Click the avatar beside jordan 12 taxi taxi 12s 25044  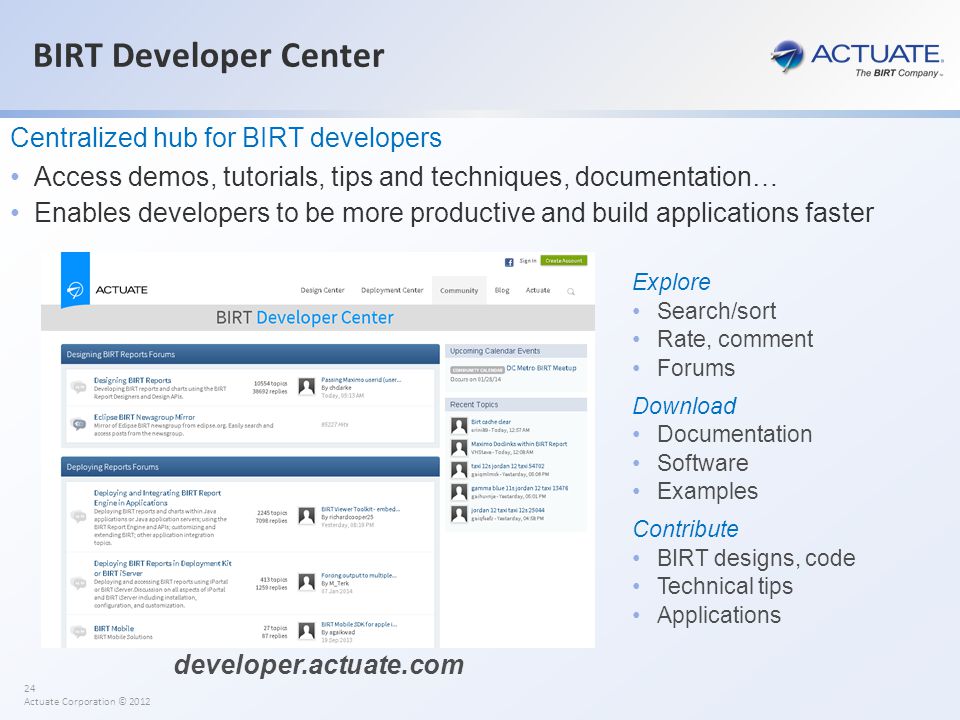coord(459,514)
